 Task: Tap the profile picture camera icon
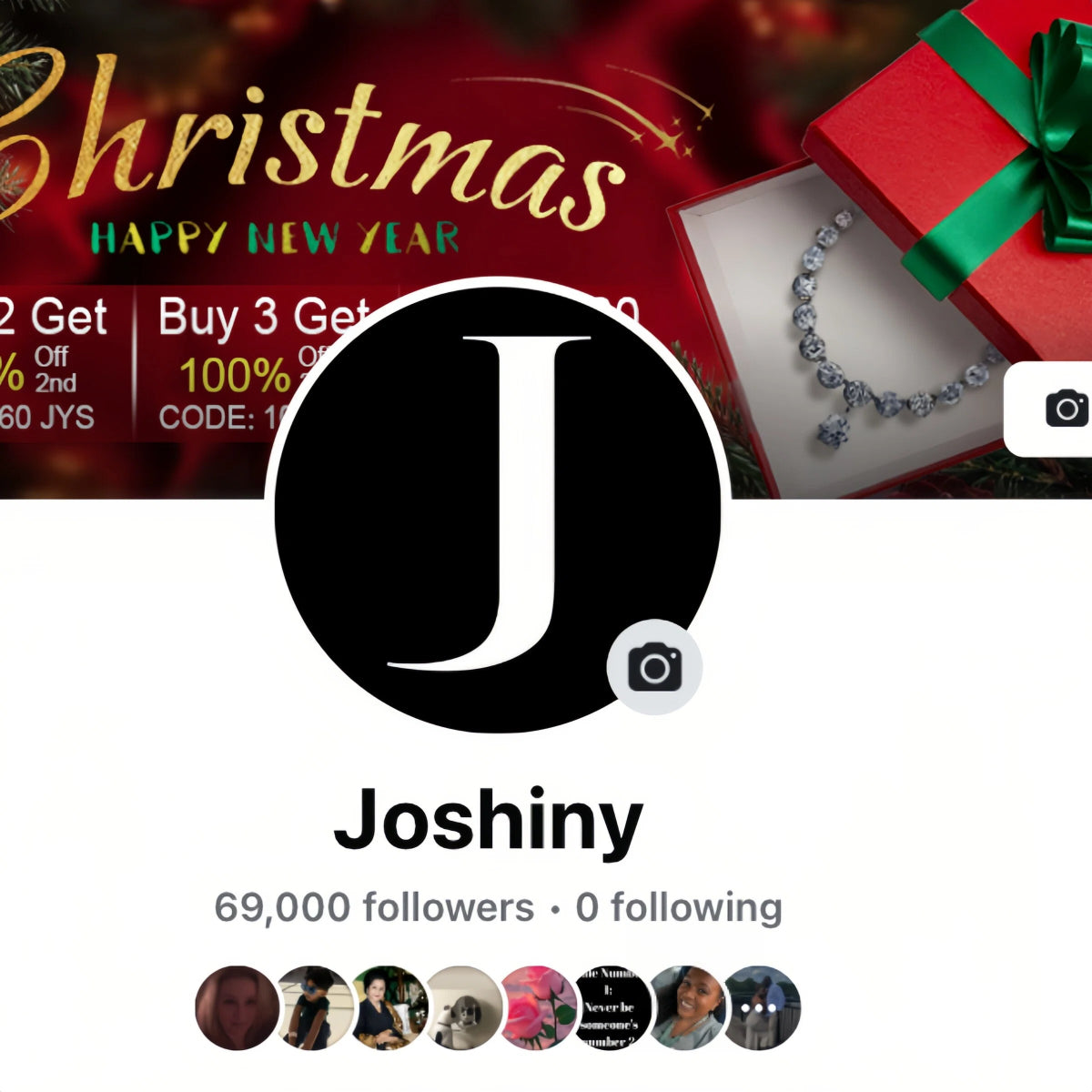tap(654, 668)
